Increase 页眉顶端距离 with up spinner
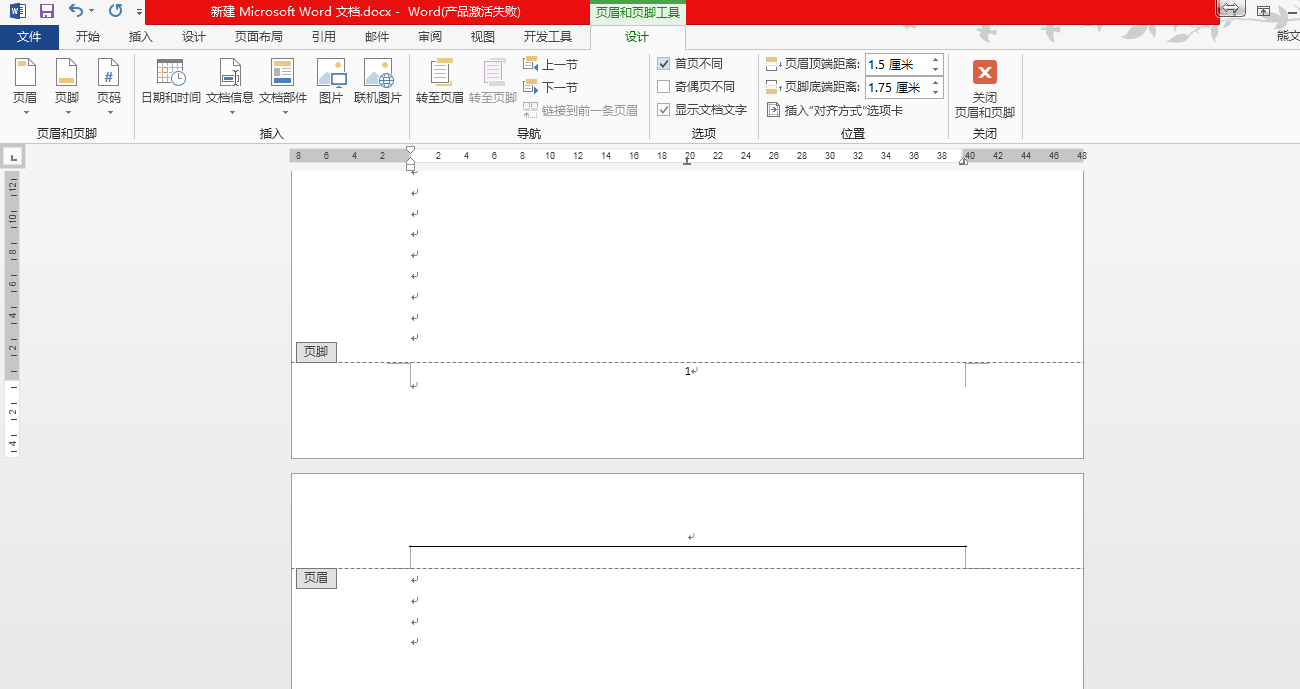 pyautogui.click(x=936, y=59)
